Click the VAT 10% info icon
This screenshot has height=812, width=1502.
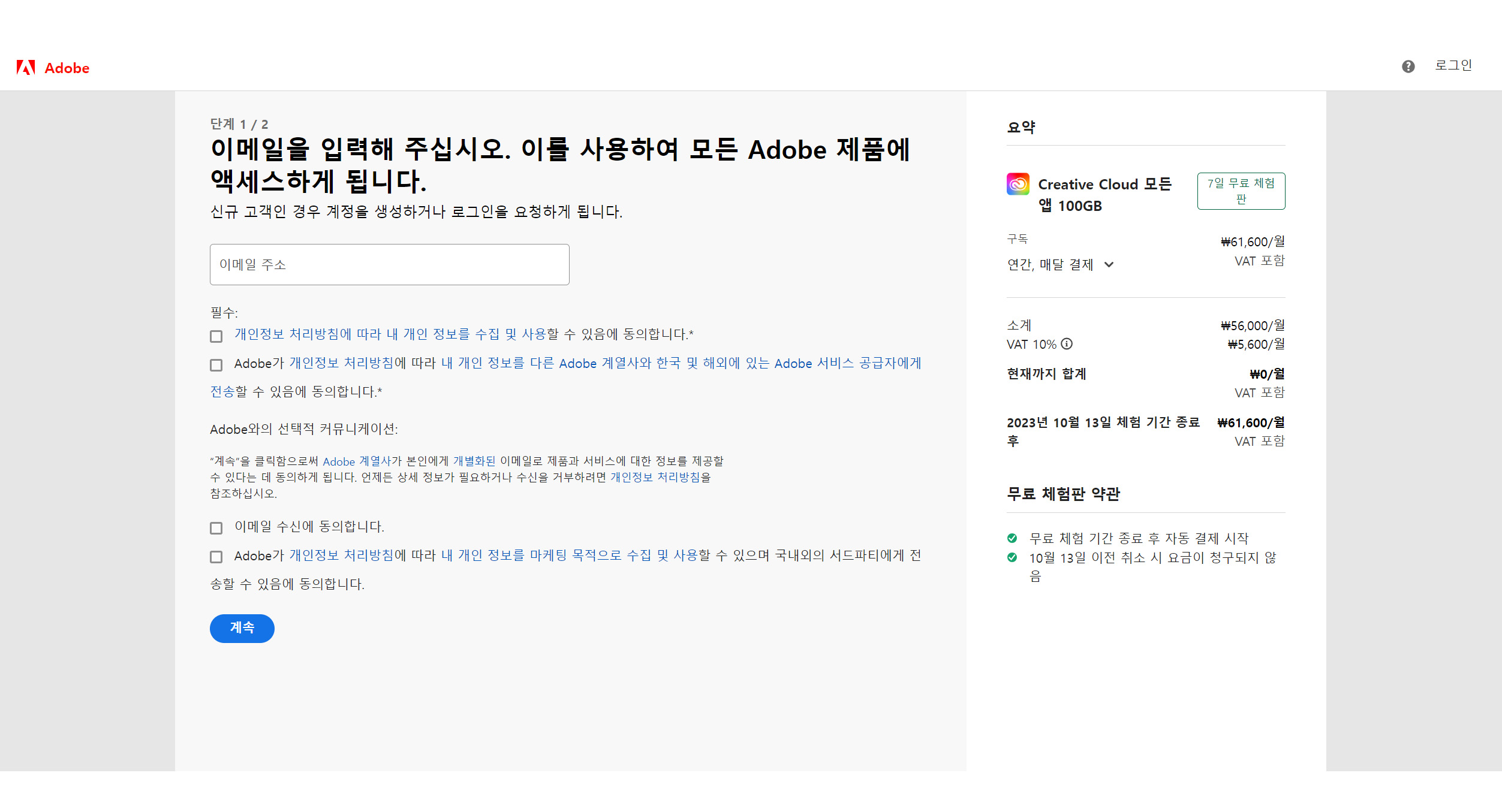(x=1067, y=344)
